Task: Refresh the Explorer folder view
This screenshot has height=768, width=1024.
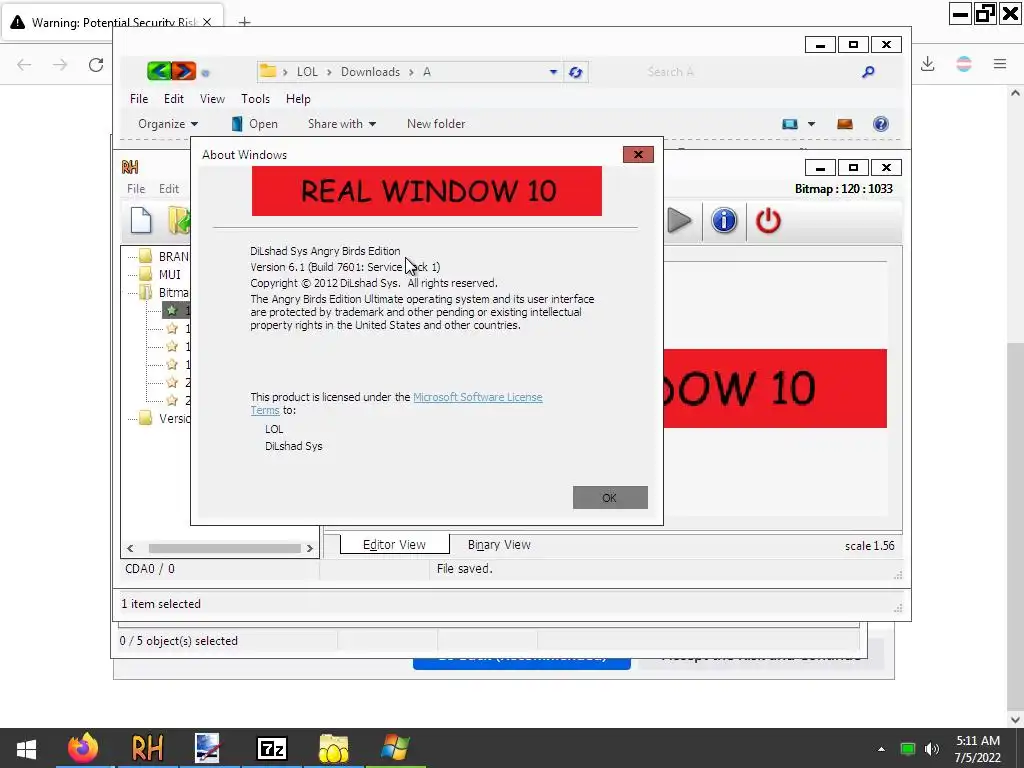Action: [575, 72]
